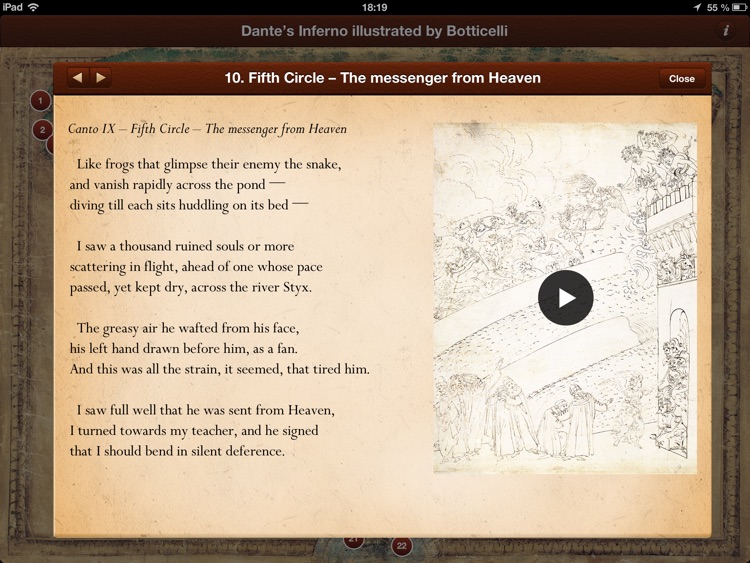The height and width of the screenshot is (563, 750).
Task: Tap the '55 %' battery percentage
Action: (718, 8)
